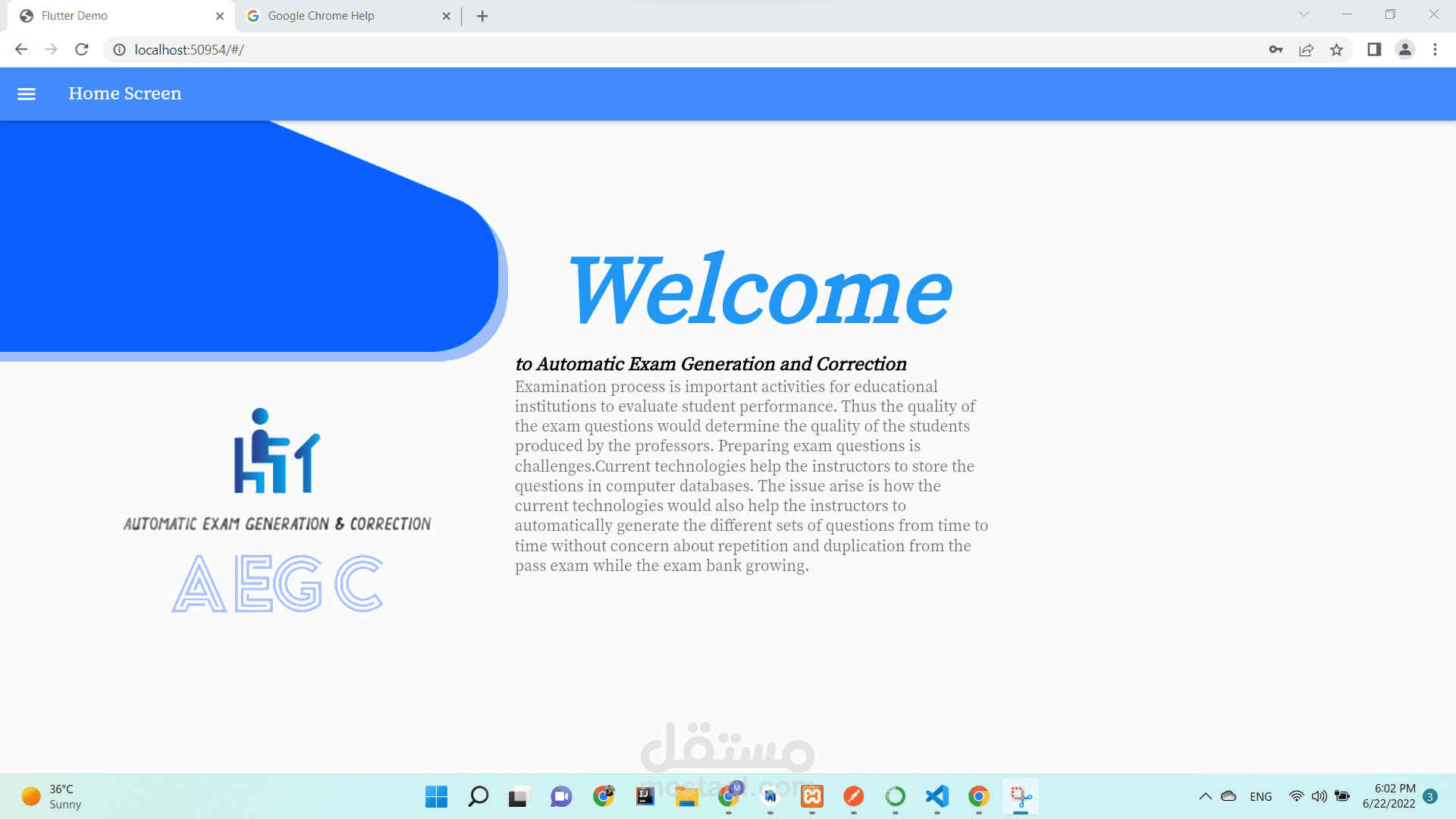Open Visual Studio Code from taskbar
Image resolution: width=1456 pixels, height=819 pixels.
click(x=937, y=796)
